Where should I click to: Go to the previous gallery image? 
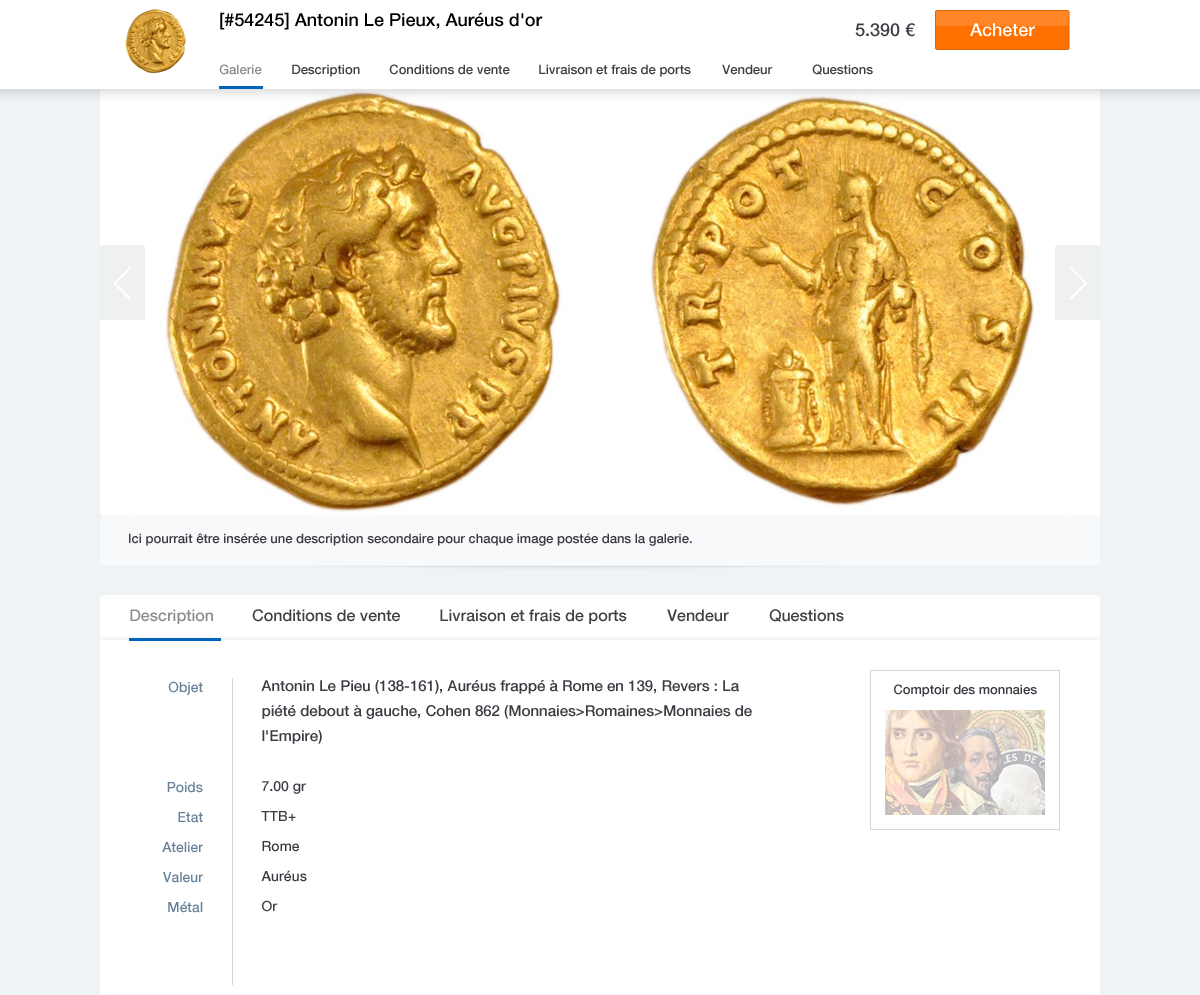pyautogui.click(x=122, y=282)
